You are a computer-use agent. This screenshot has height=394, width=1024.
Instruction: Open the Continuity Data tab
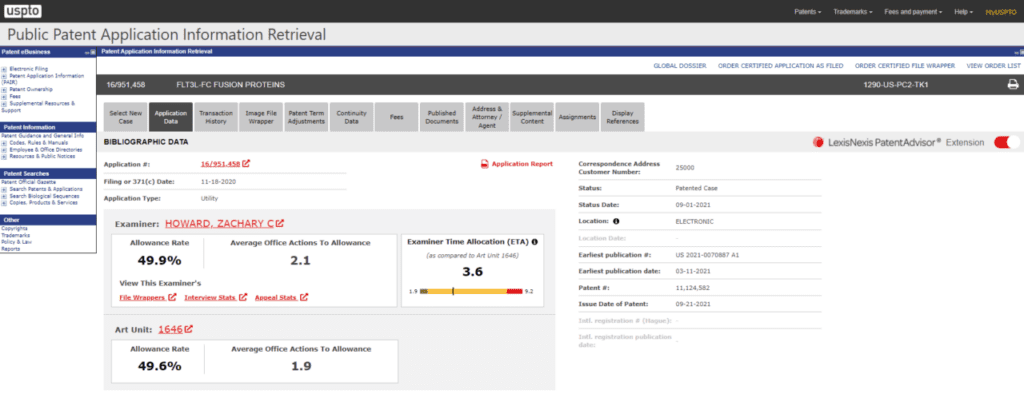tap(351, 117)
